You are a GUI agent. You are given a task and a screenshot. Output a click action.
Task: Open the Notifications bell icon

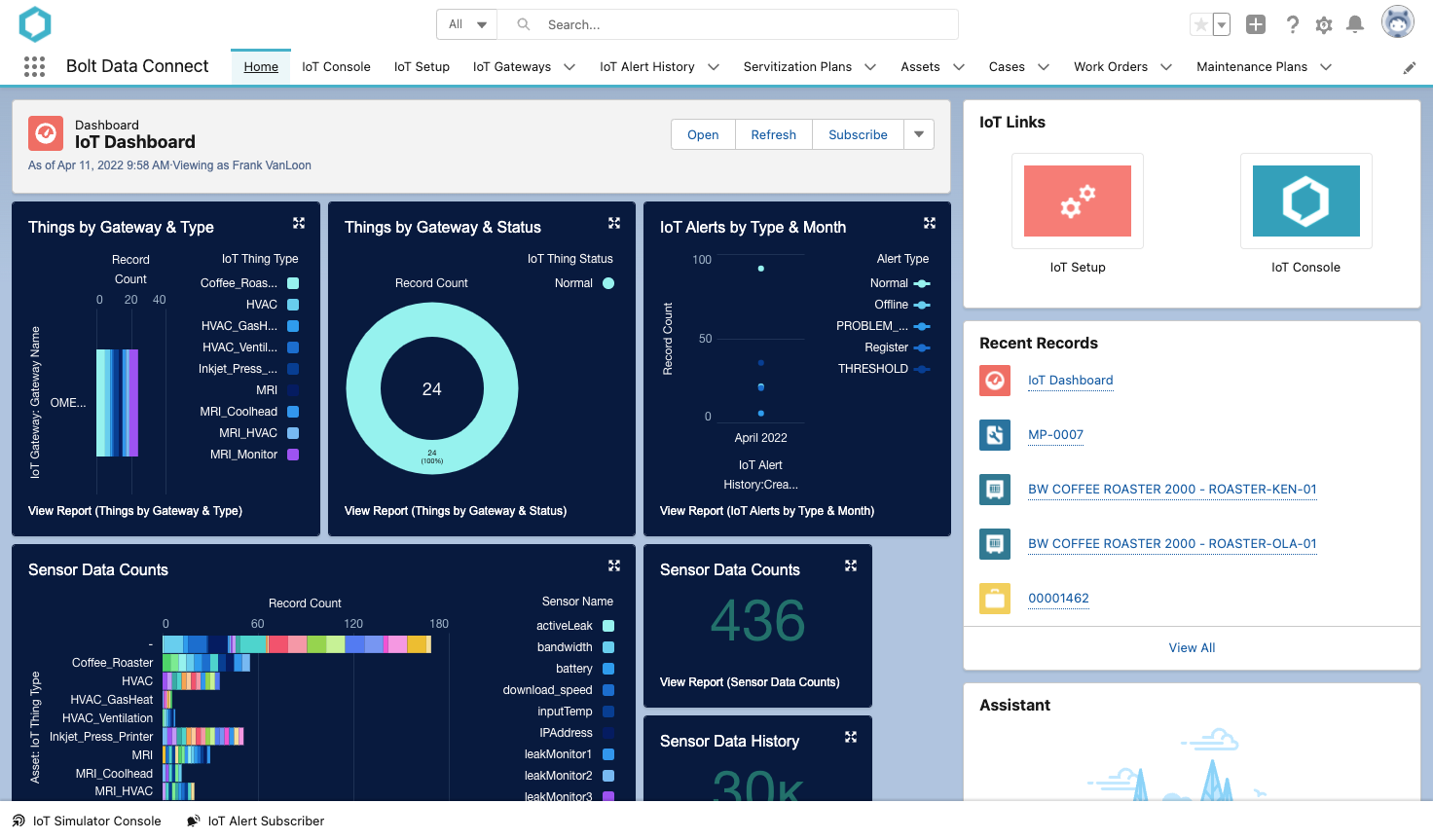pyautogui.click(x=1354, y=24)
